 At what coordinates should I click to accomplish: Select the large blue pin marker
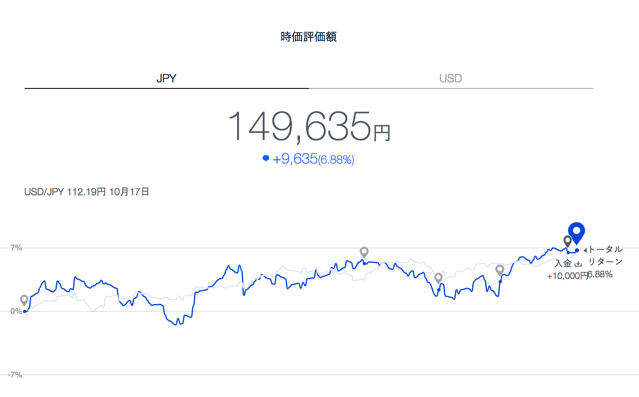[576, 233]
